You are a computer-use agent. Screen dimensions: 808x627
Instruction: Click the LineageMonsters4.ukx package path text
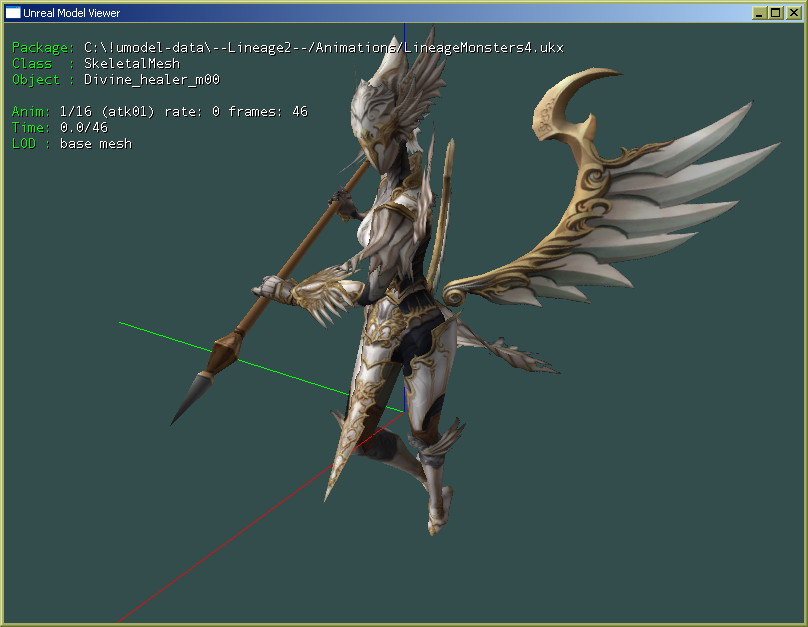click(324, 47)
